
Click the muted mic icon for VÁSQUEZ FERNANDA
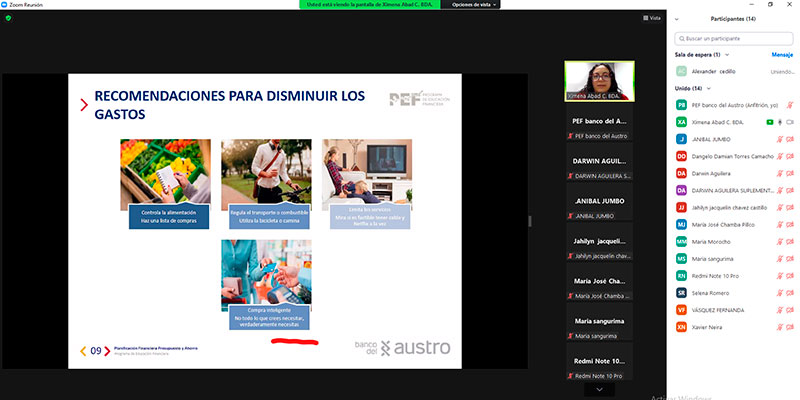(x=780, y=310)
